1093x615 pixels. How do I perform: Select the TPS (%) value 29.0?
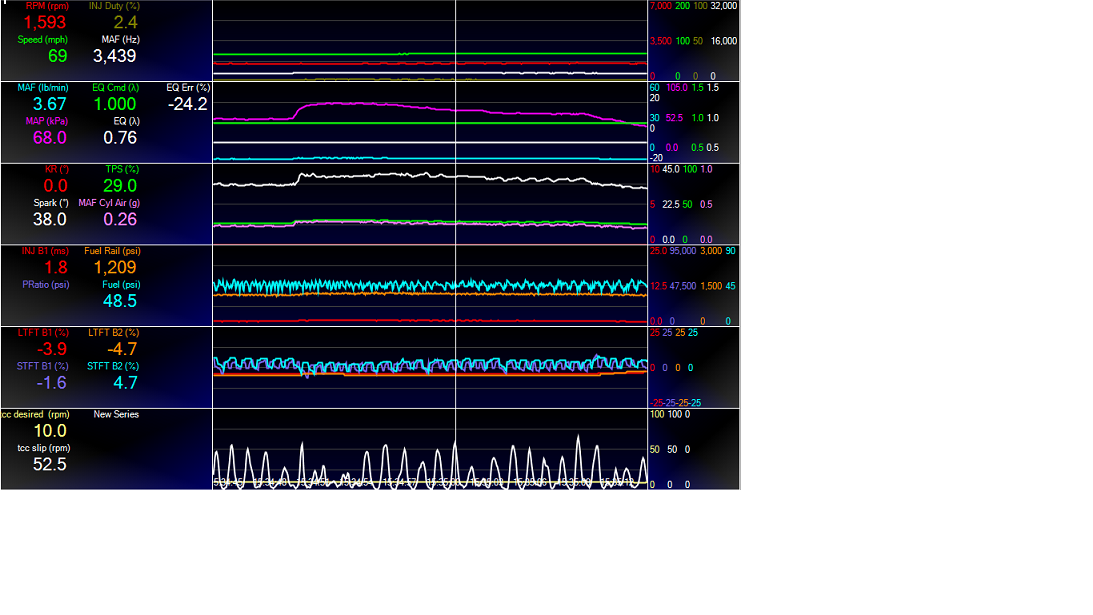(120, 186)
